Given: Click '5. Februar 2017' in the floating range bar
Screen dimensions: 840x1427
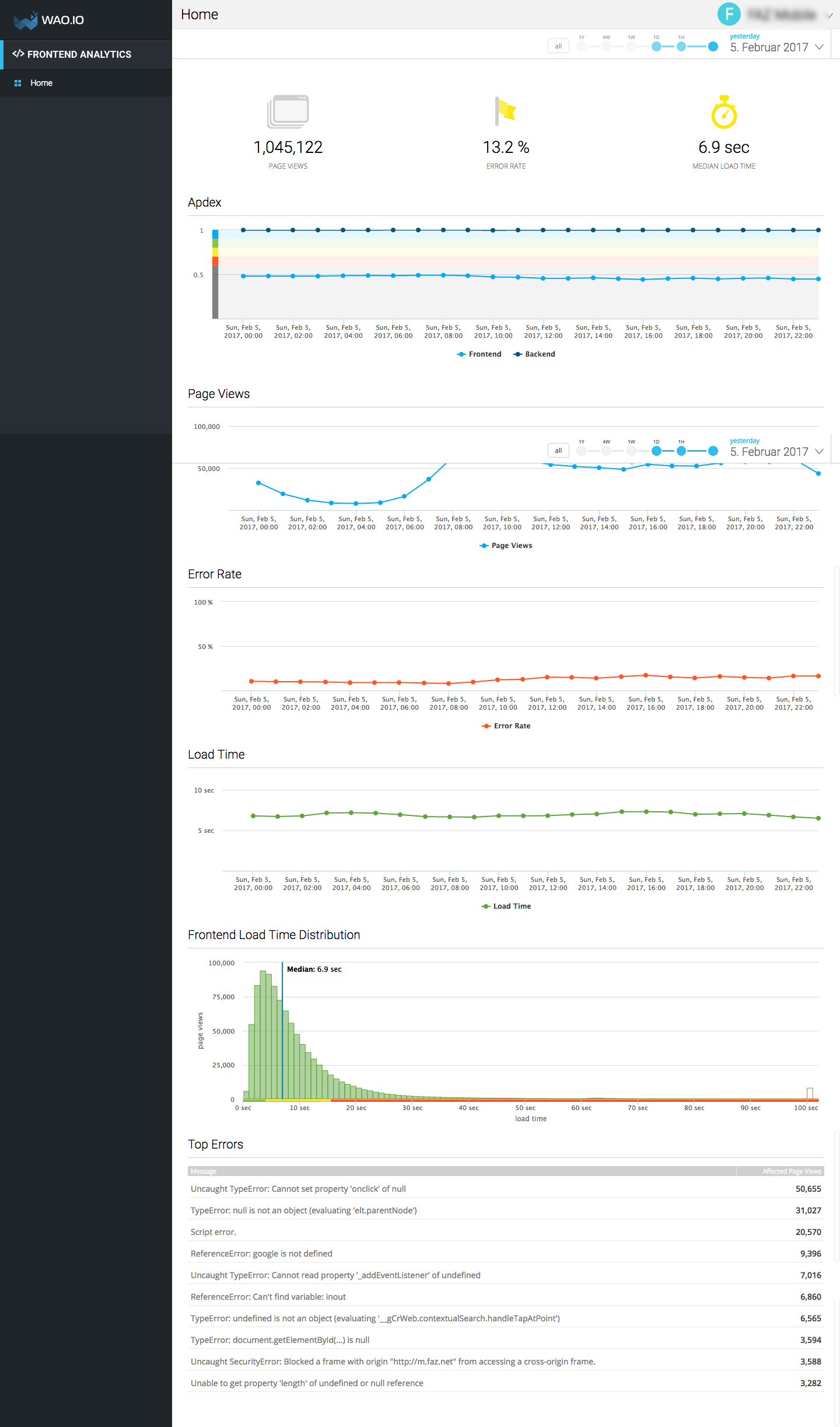Looking at the screenshot, I should click(769, 452).
